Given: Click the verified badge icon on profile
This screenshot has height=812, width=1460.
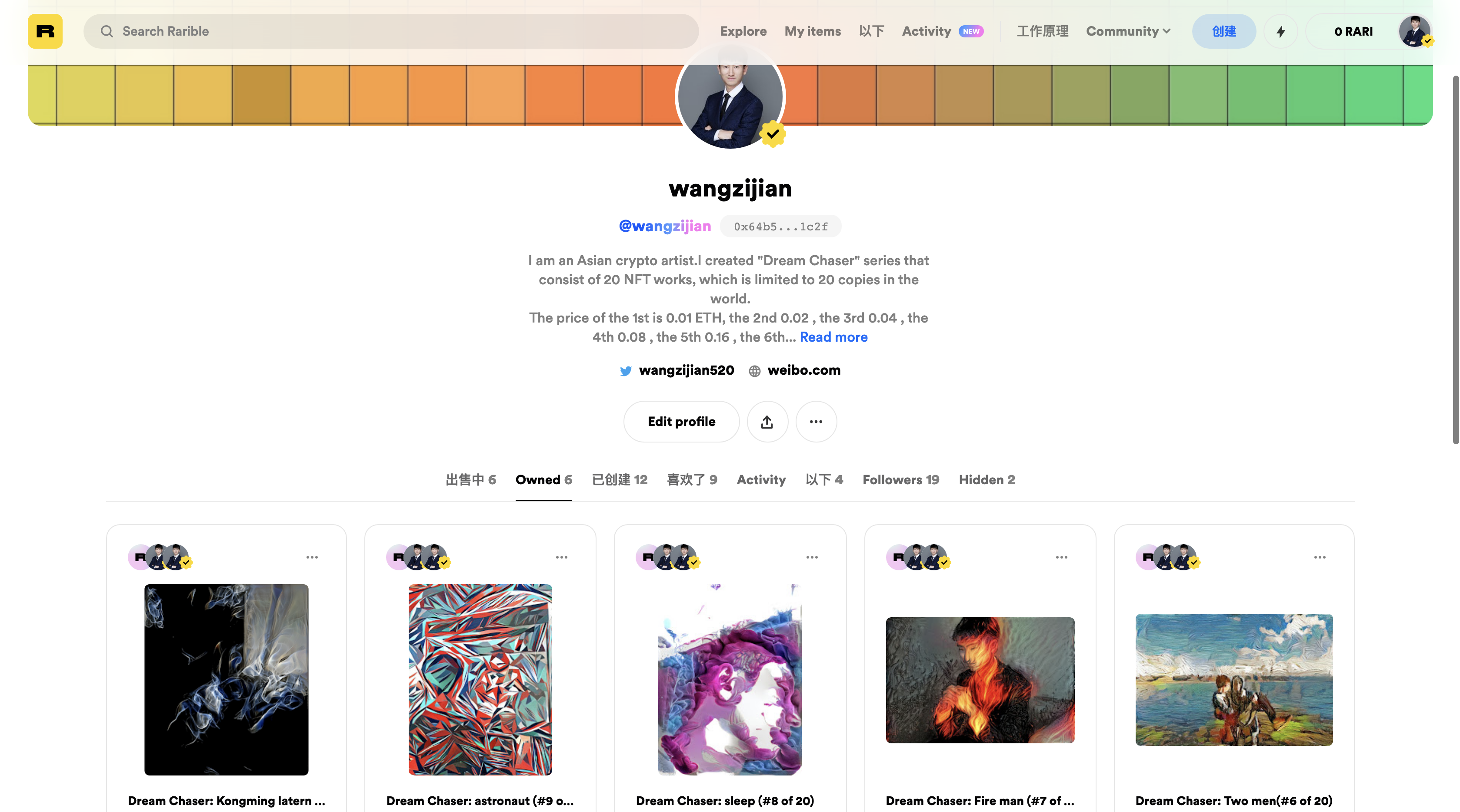Looking at the screenshot, I should pyautogui.click(x=773, y=133).
